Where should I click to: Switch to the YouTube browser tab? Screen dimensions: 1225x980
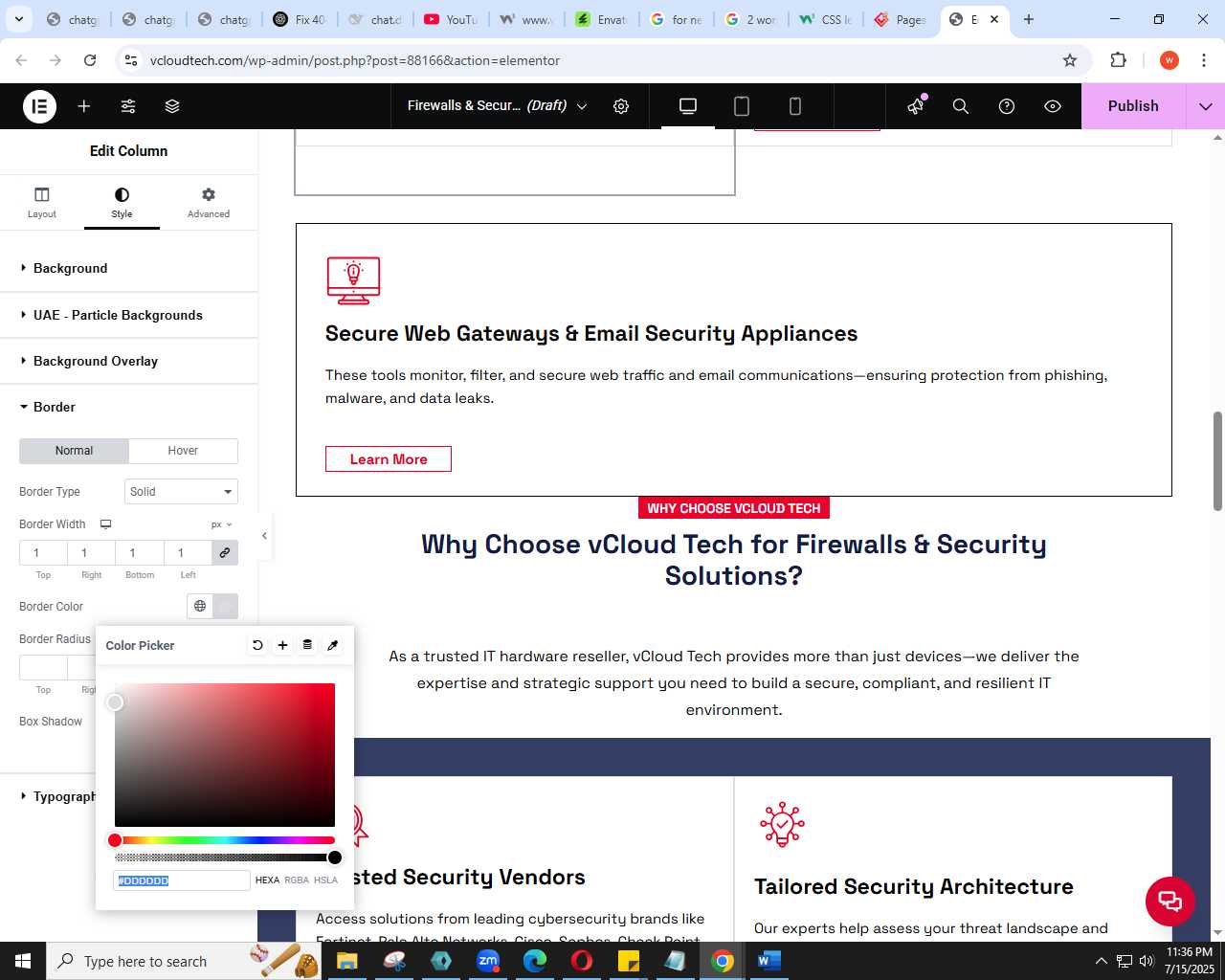(451, 19)
